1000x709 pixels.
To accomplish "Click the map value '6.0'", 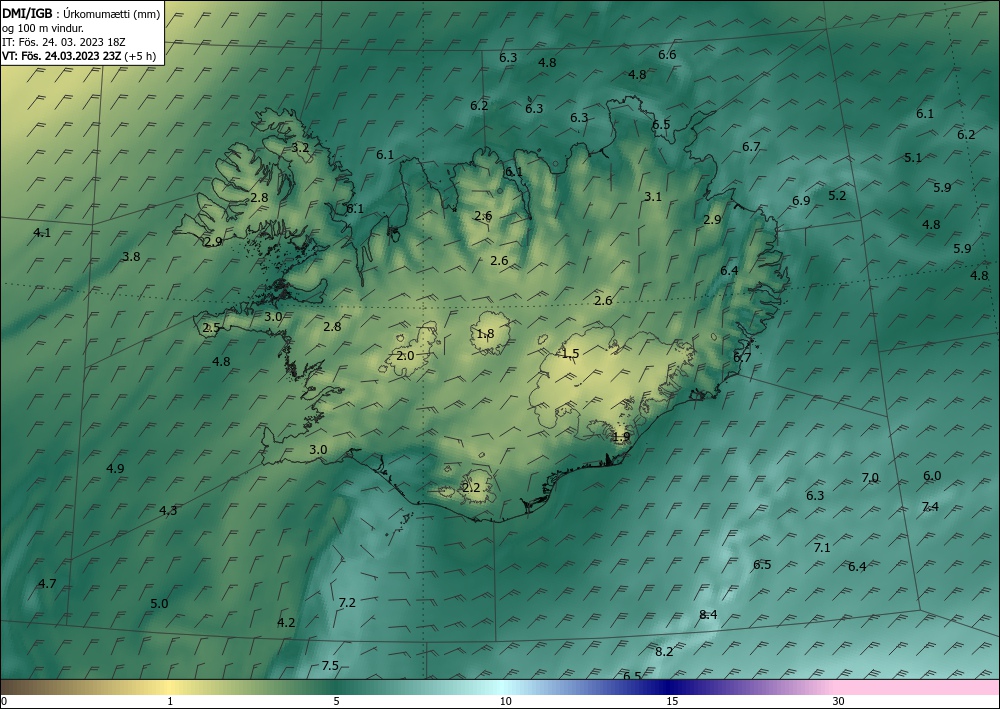I will (932, 476).
